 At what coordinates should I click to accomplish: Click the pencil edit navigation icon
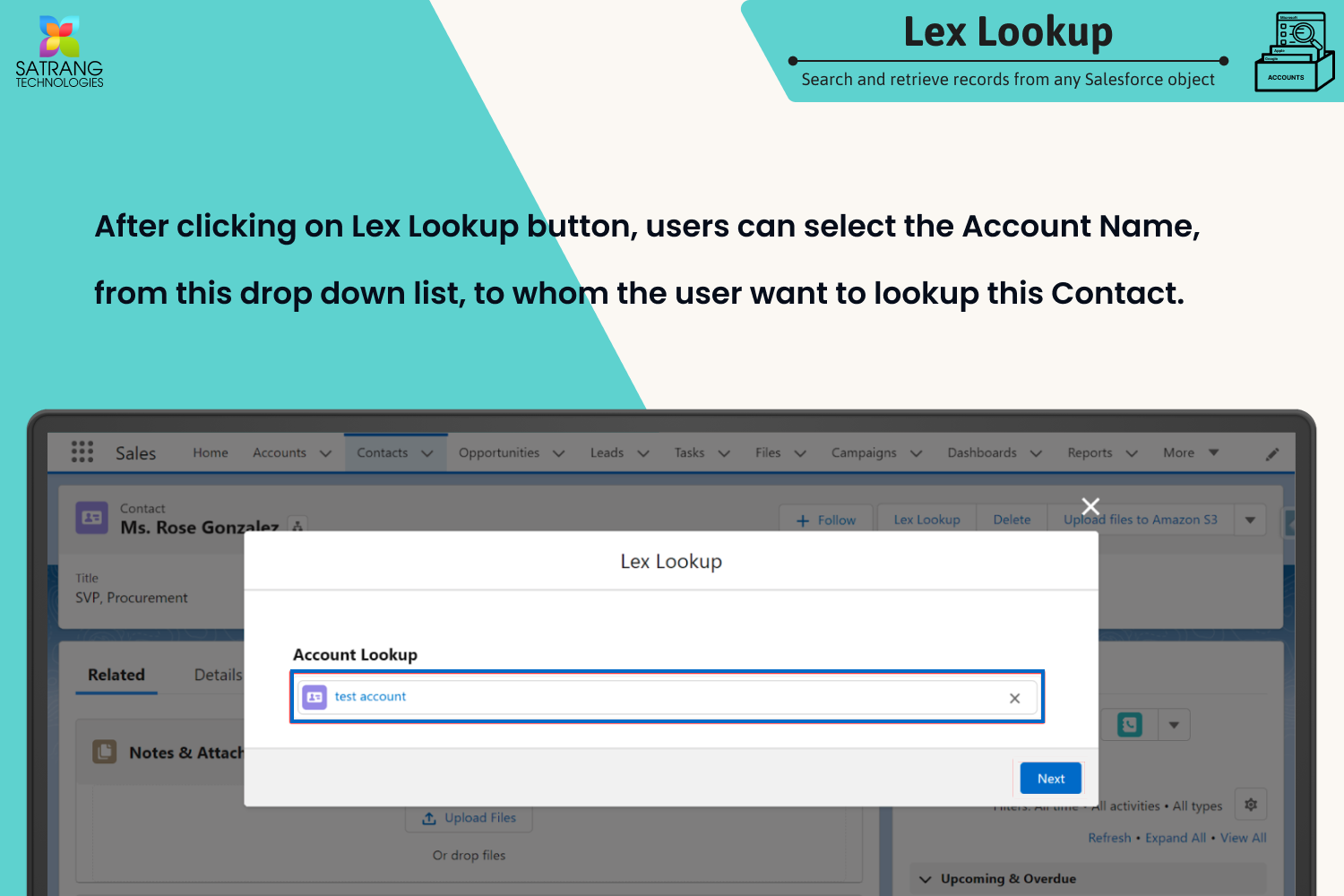point(1272,454)
